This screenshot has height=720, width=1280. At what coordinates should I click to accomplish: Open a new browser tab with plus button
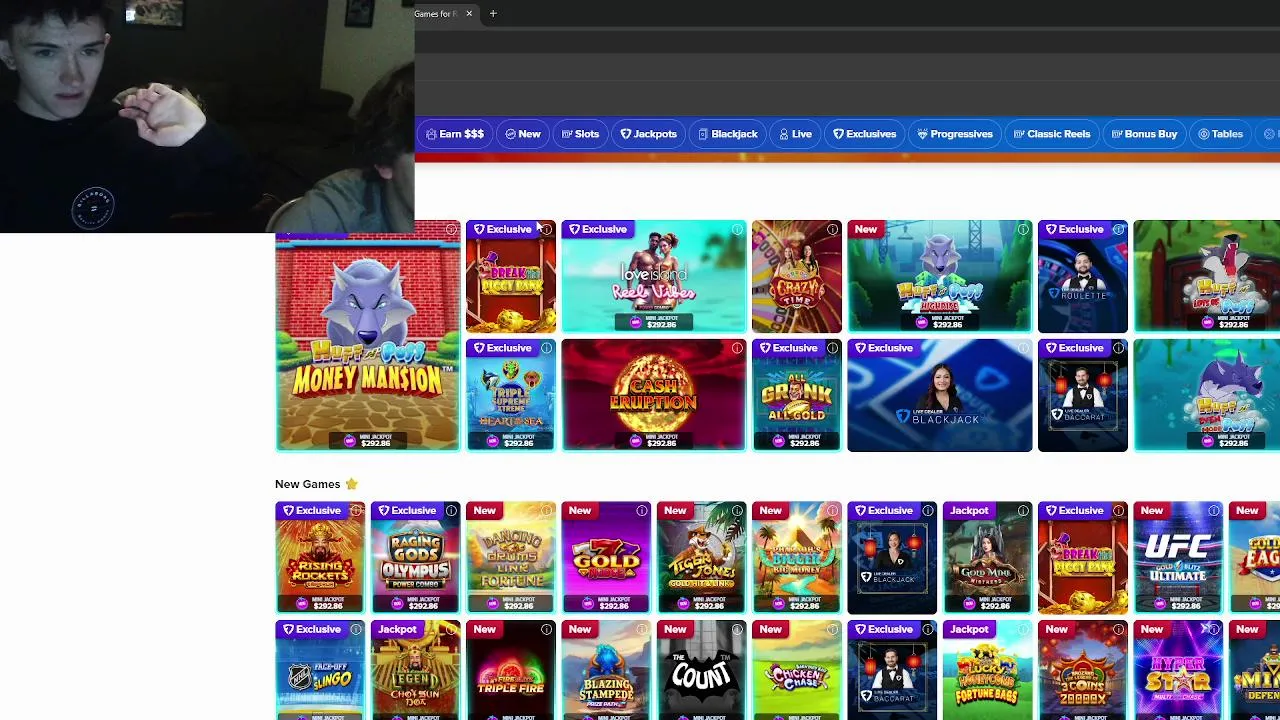[x=493, y=14]
